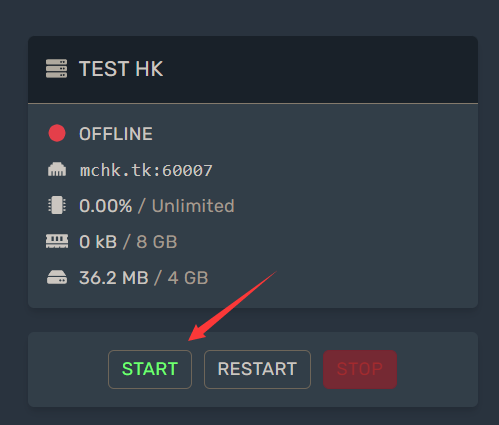This screenshot has width=499, height=425.
Task: Select the mchk.tk:60007 server address
Action: [x=146, y=170]
